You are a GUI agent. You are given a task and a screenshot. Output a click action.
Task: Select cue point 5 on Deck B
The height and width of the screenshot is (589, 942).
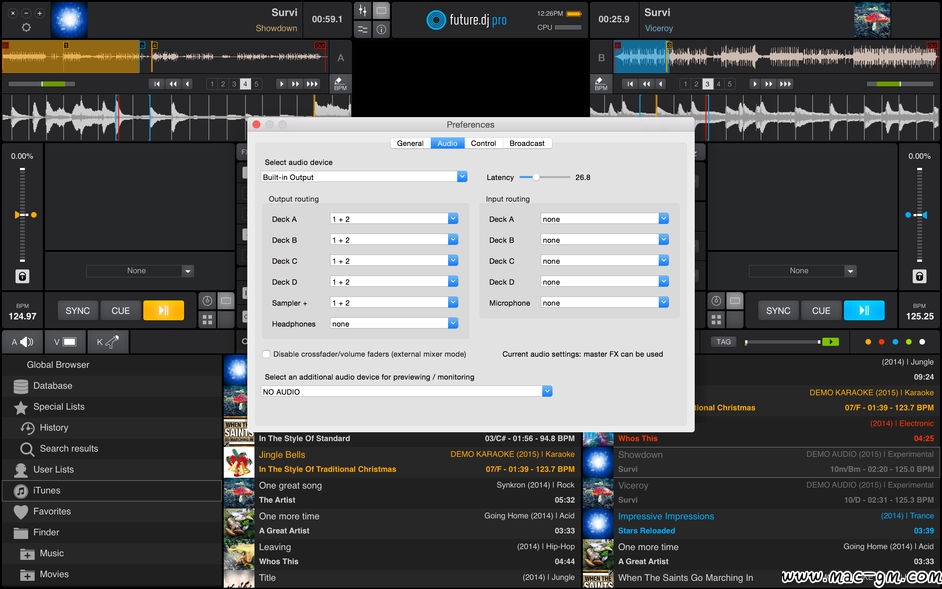click(730, 84)
